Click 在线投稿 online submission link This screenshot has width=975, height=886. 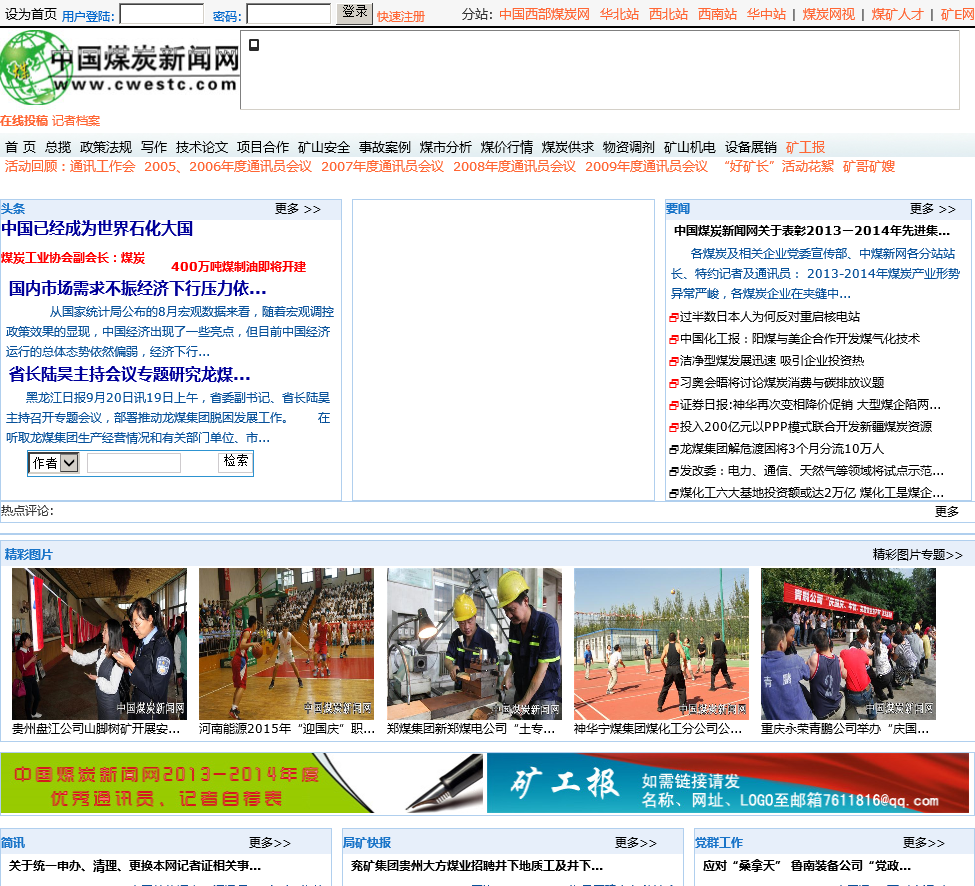(x=24, y=121)
